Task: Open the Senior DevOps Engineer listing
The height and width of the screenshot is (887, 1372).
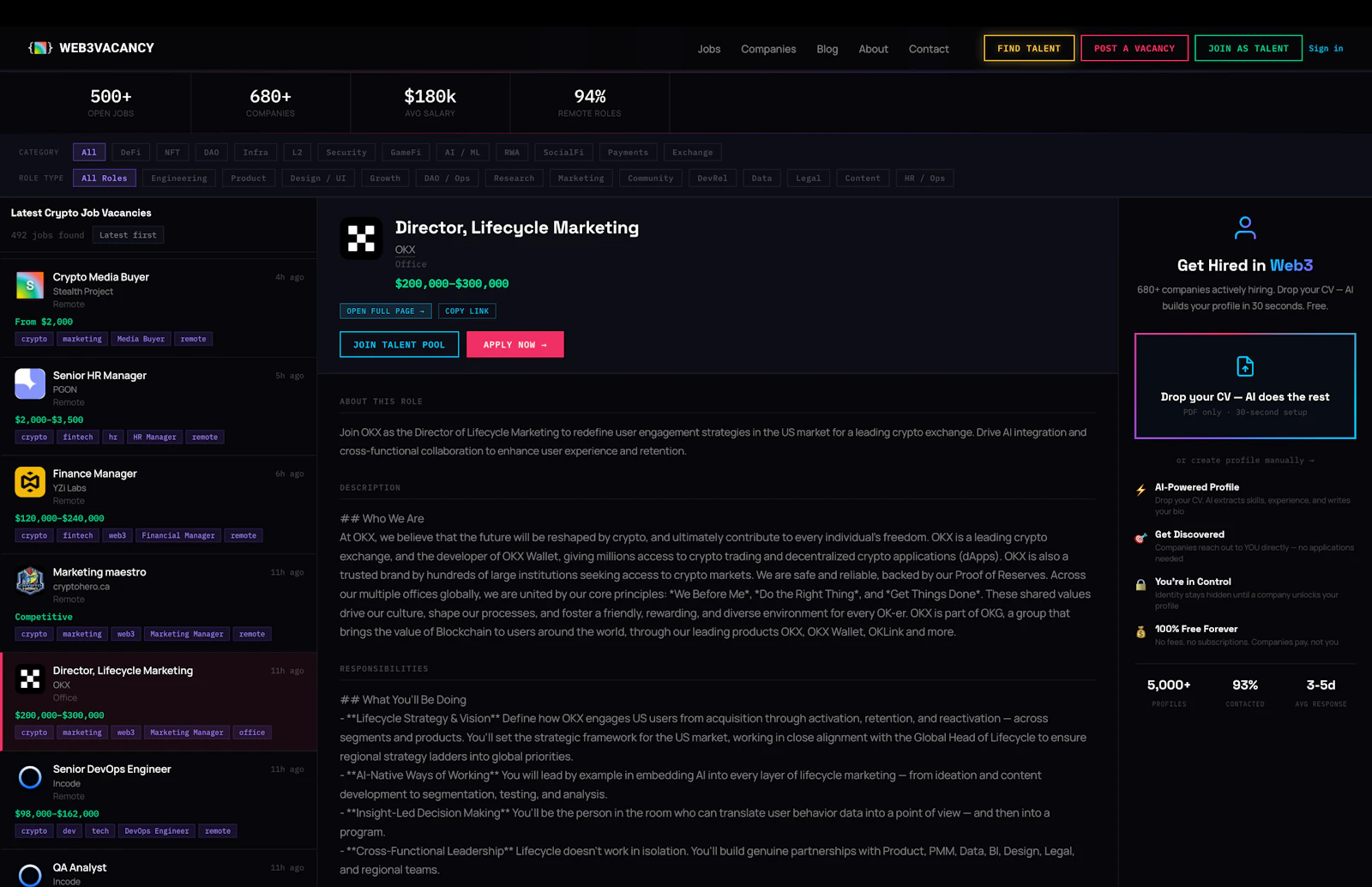Action: [x=159, y=800]
